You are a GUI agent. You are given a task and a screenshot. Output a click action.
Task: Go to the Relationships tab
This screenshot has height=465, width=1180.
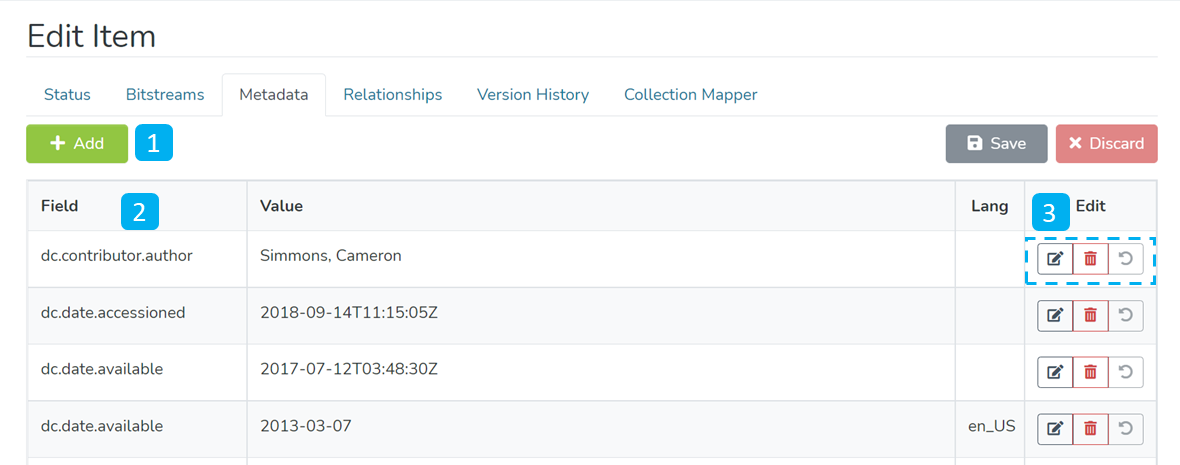point(392,95)
